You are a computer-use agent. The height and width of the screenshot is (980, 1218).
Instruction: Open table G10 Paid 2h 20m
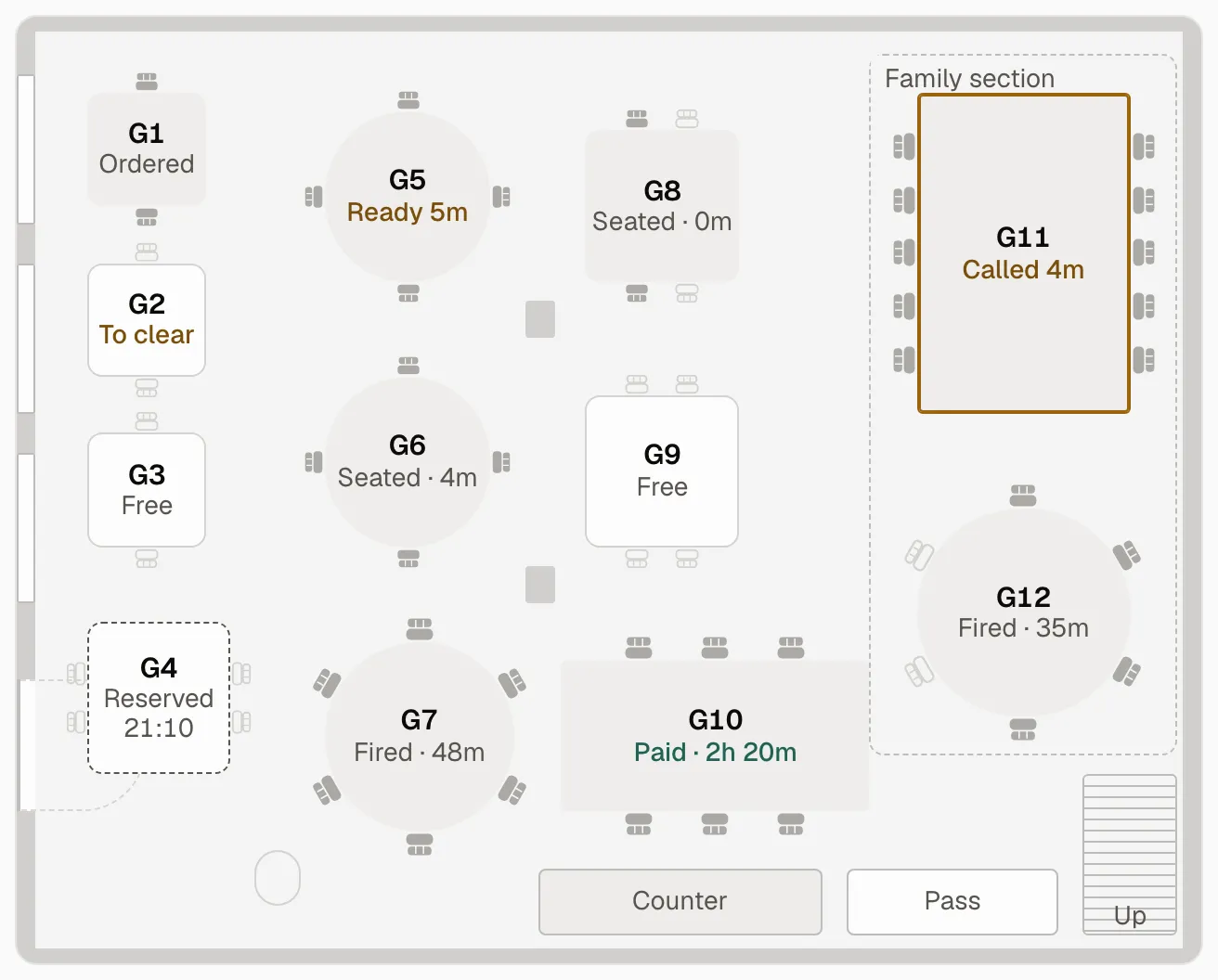(x=715, y=736)
